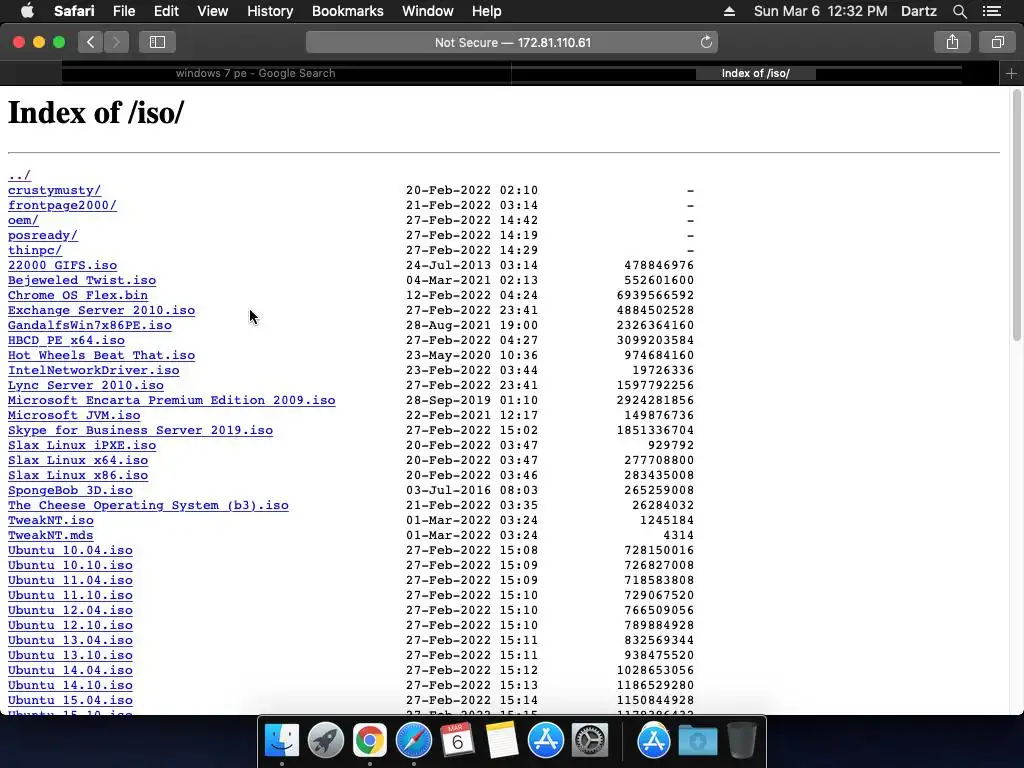
Task: Select the 'Index of /iso/' tab
Action: pyautogui.click(x=756, y=73)
